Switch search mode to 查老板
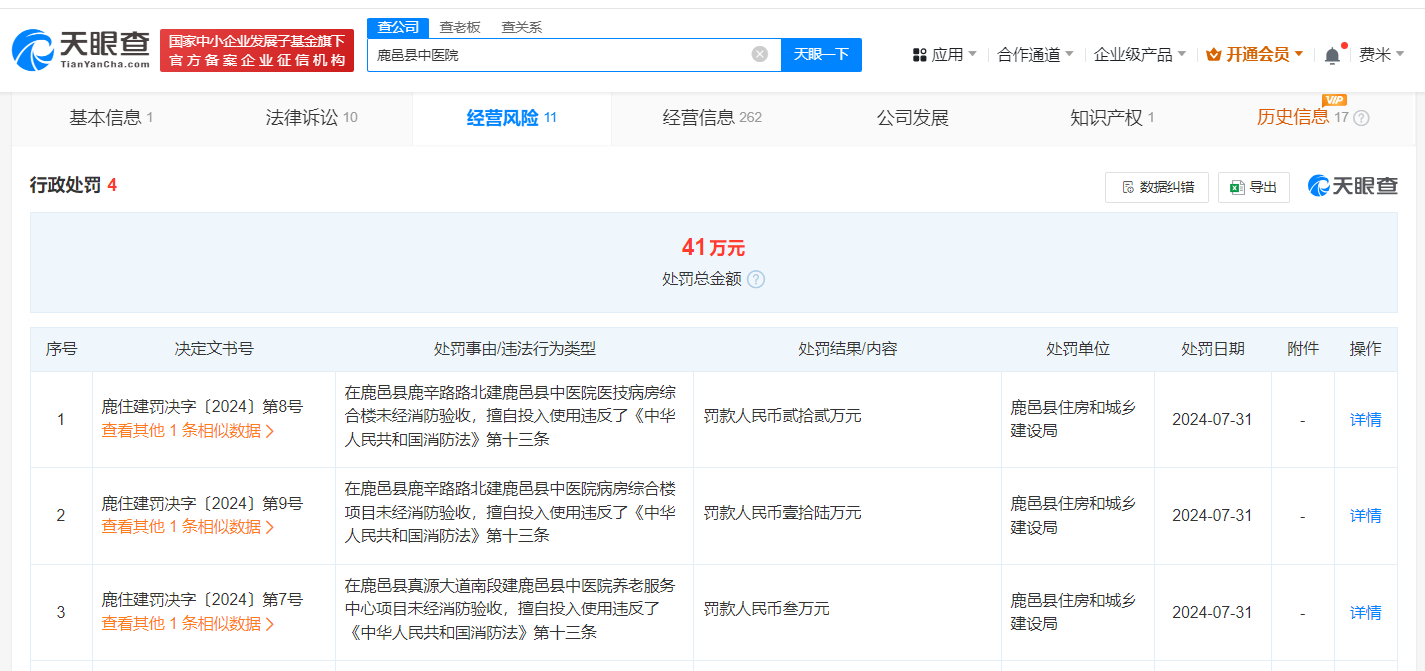 coord(460,27)
